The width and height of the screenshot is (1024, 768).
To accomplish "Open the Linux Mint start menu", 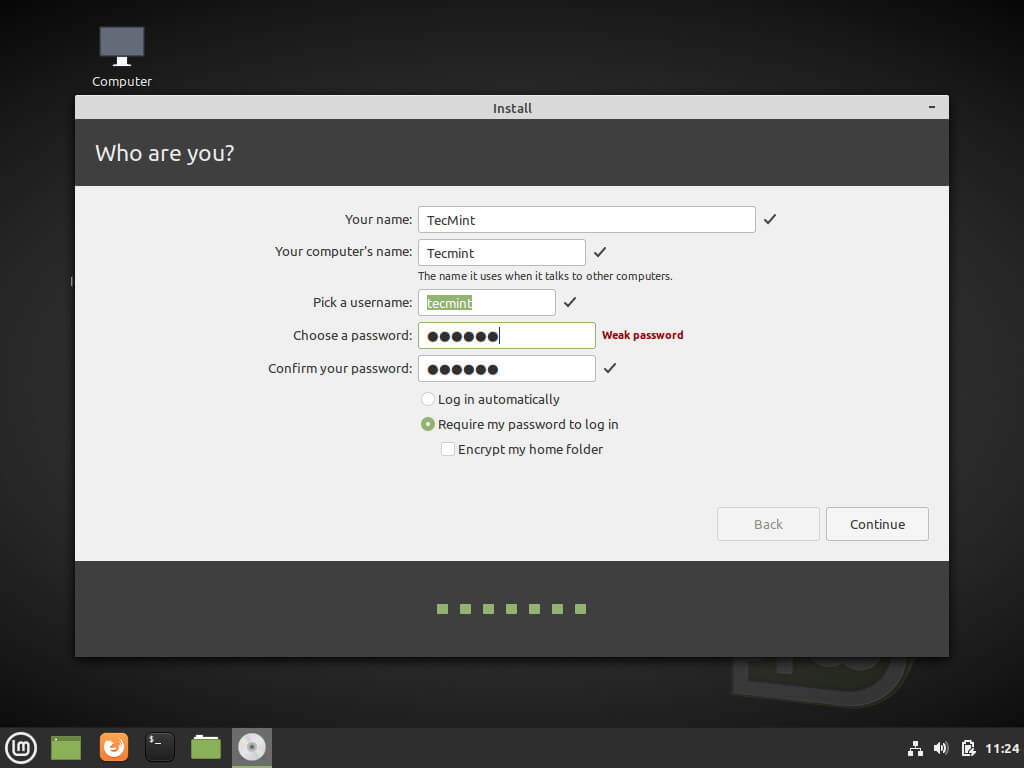I will click(21, 748).
